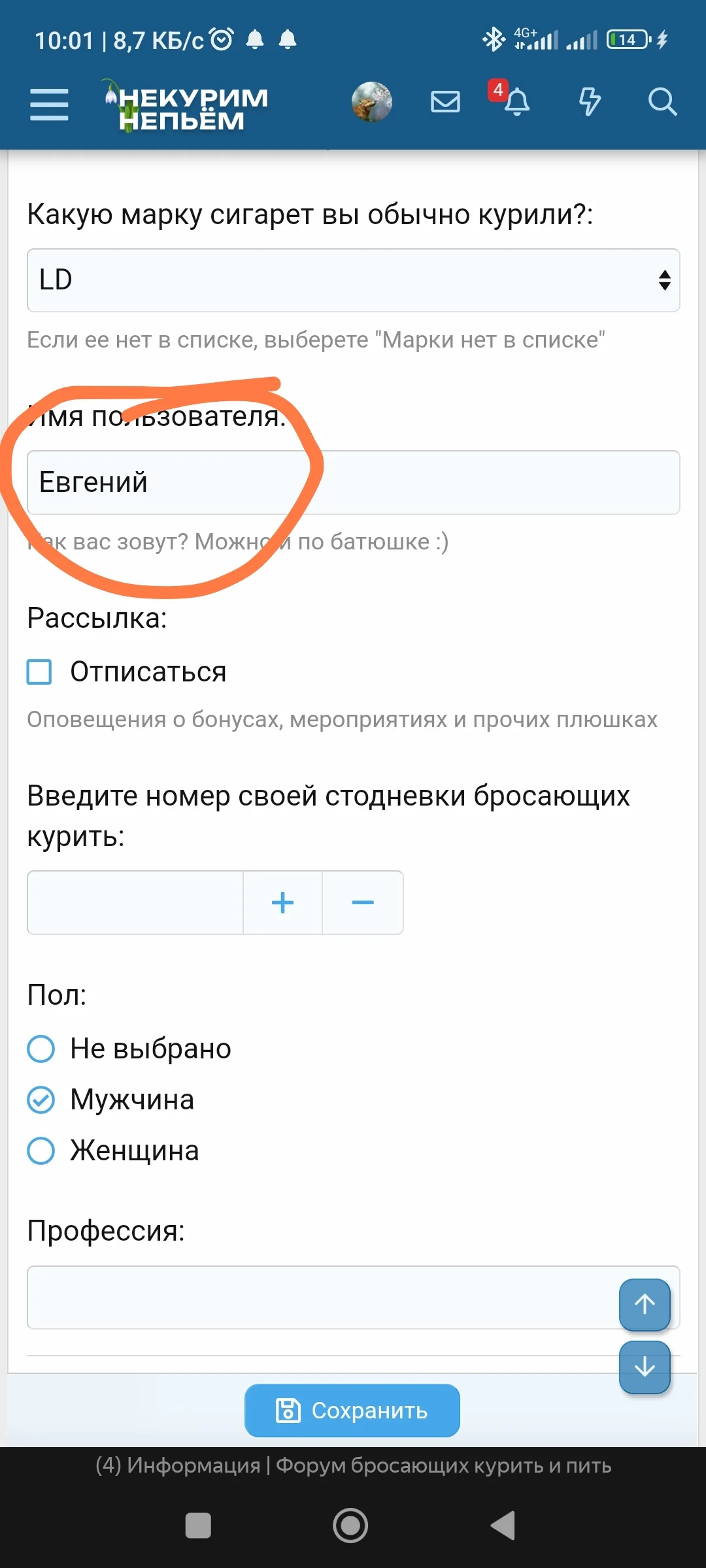Screen dimensions: 706x1568
Task: Tap the minus on the number stepper
Action: tap(363, 902)
